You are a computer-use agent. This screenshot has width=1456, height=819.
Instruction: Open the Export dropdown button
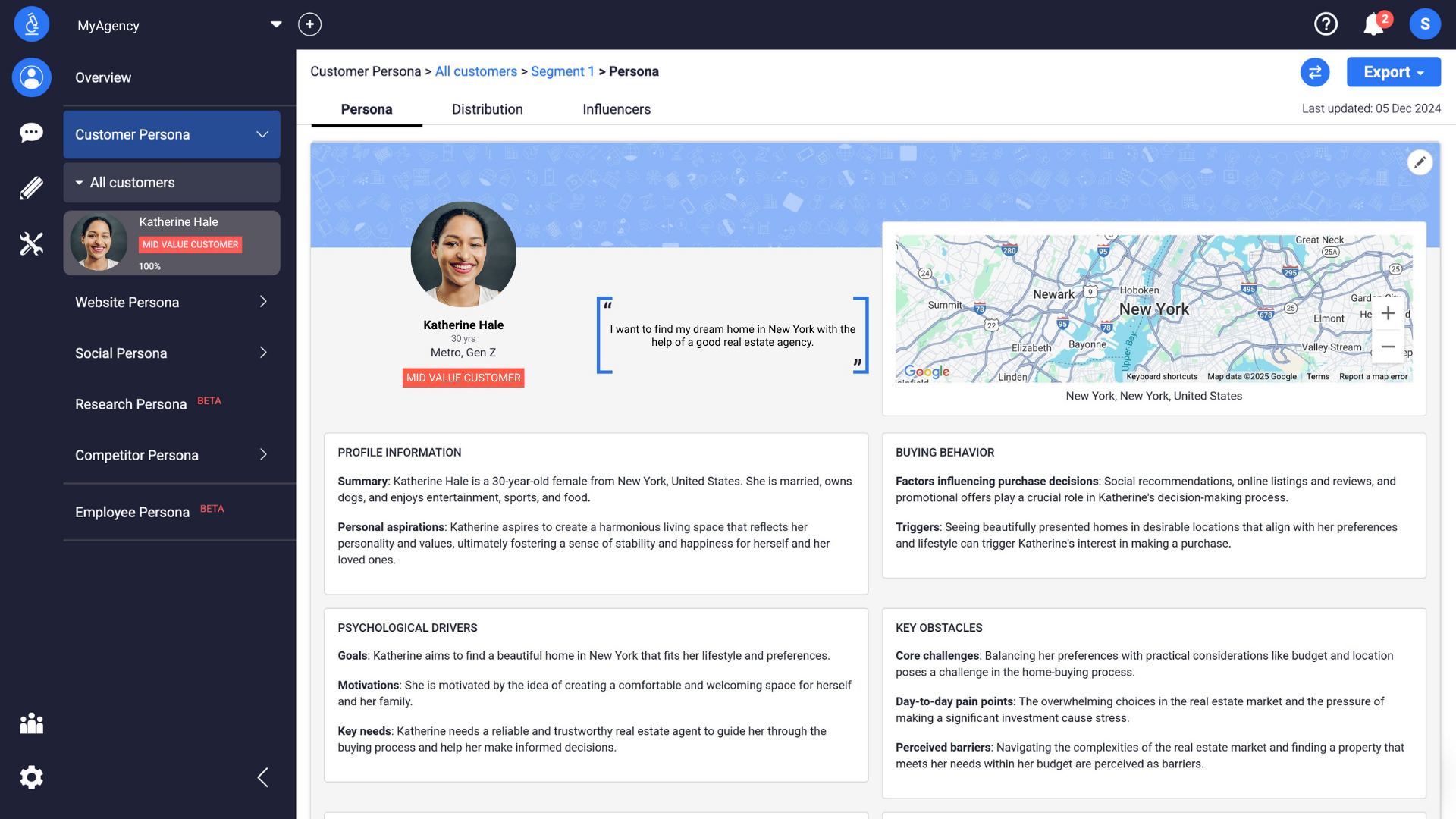pyautogui.click(x=1393, y=72)
